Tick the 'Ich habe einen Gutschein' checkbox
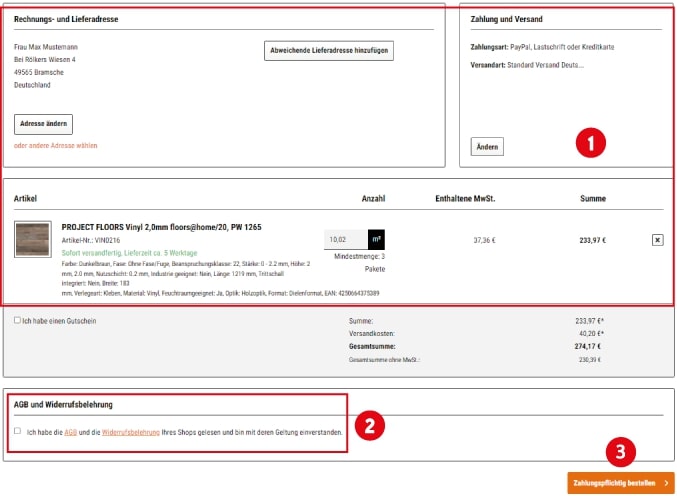This screenshot has height=496, width=677. pyautogui.click(x=17, y=321)
